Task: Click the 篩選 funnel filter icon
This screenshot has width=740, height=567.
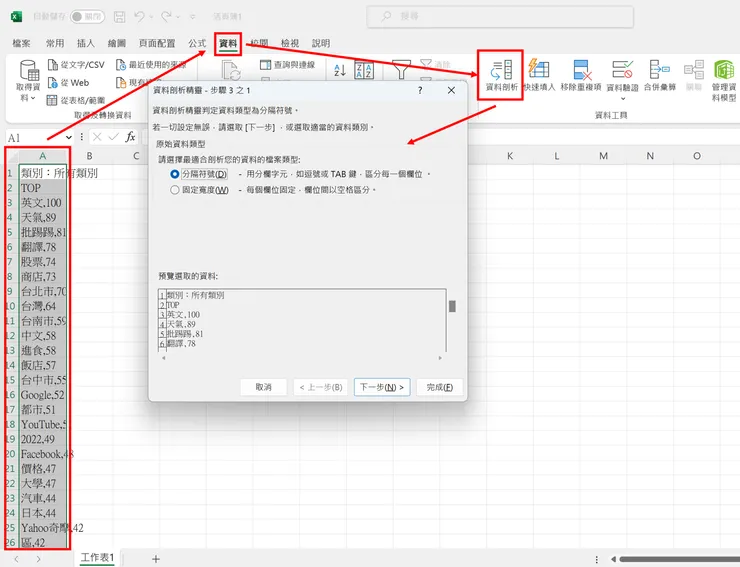Action: [401, 70]
